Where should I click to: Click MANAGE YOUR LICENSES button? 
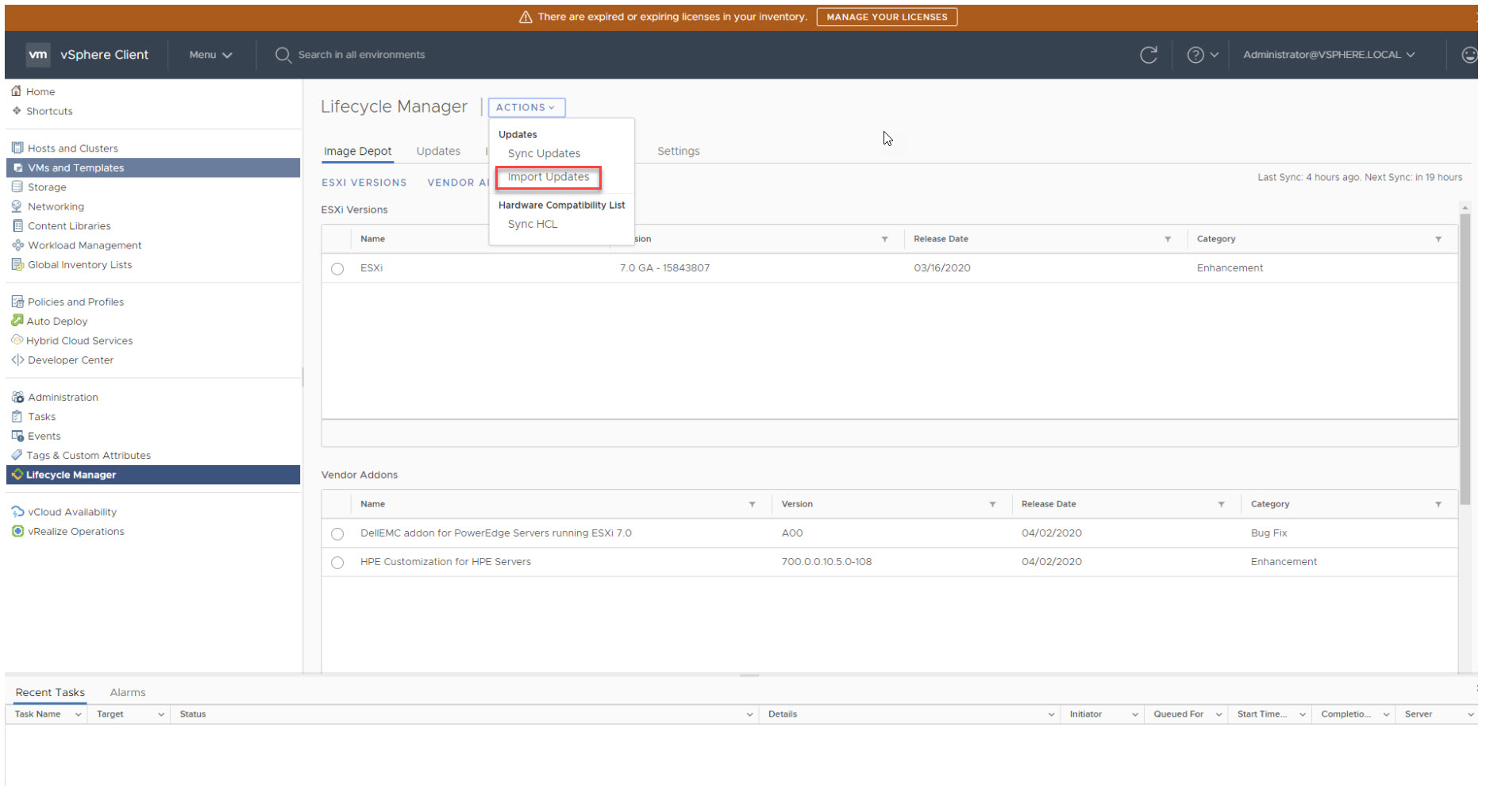(x=887, y=17)
